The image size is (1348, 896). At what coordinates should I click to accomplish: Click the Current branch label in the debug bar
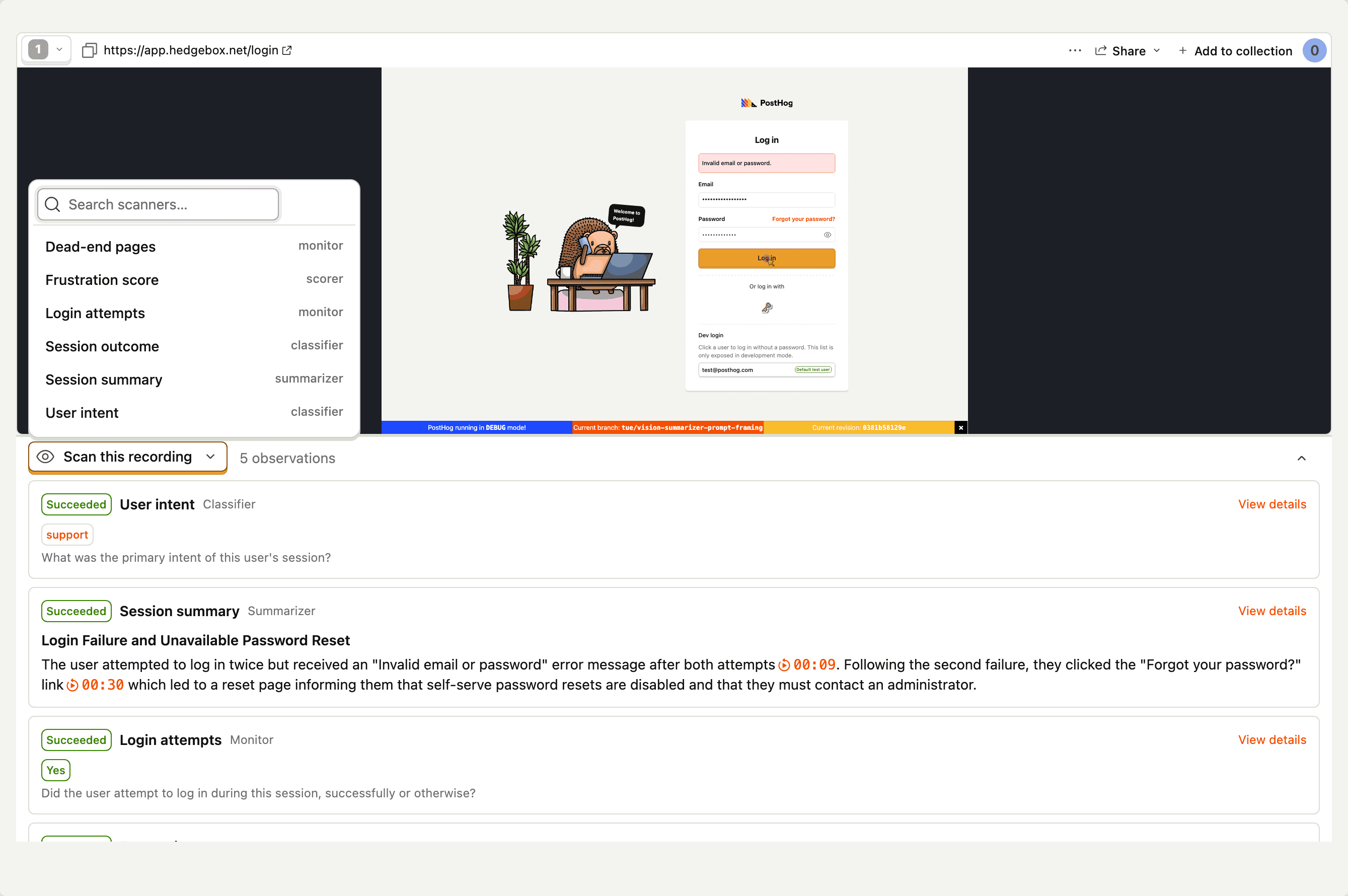tap(667, 427)
